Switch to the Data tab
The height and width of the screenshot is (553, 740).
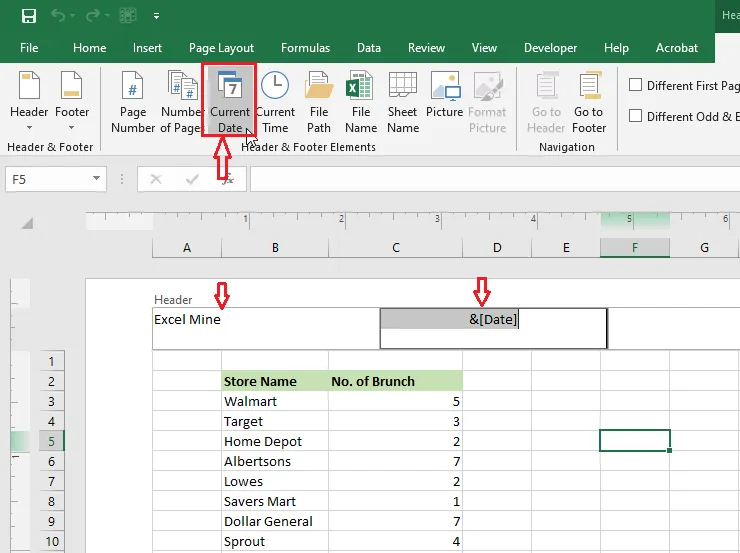click(x=369, y=48)
